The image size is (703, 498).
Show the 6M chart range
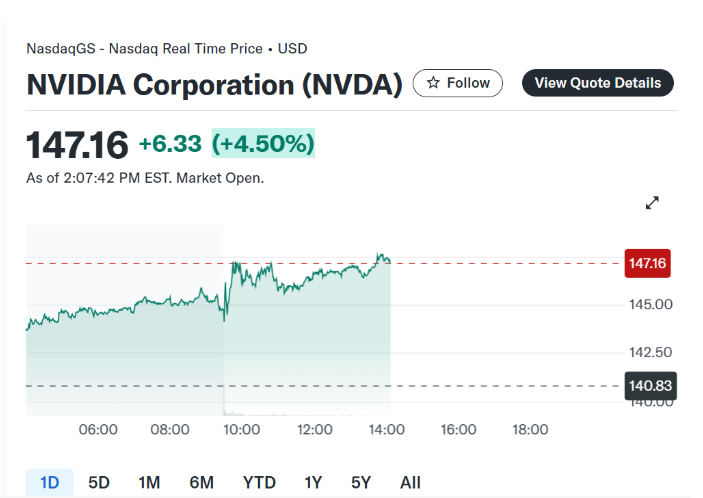pyautogui.click(x=201, y=483)
